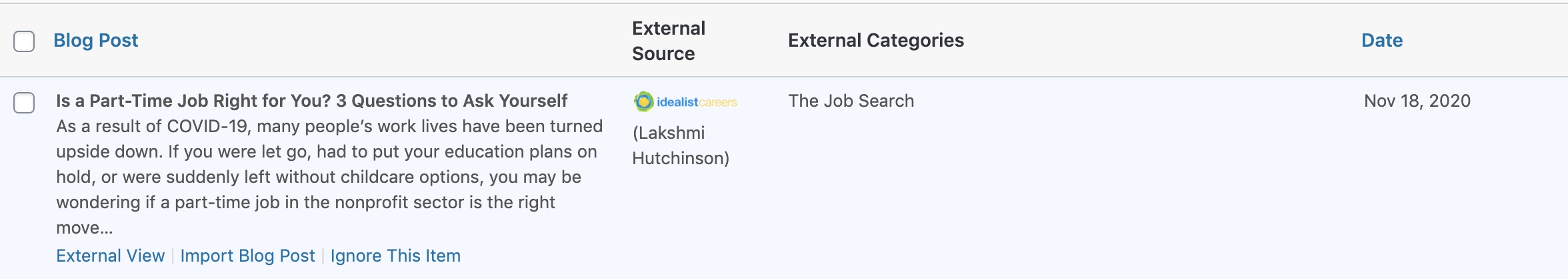Click the idealist circular logo icon
The height and width of the screenshot is (279, 1568).
643,101
